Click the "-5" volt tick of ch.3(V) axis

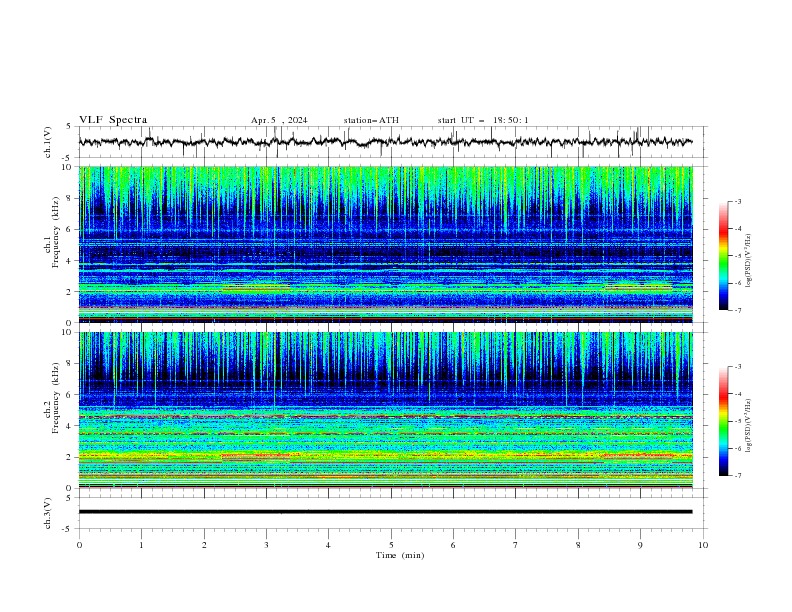click(x=68, y=529)
